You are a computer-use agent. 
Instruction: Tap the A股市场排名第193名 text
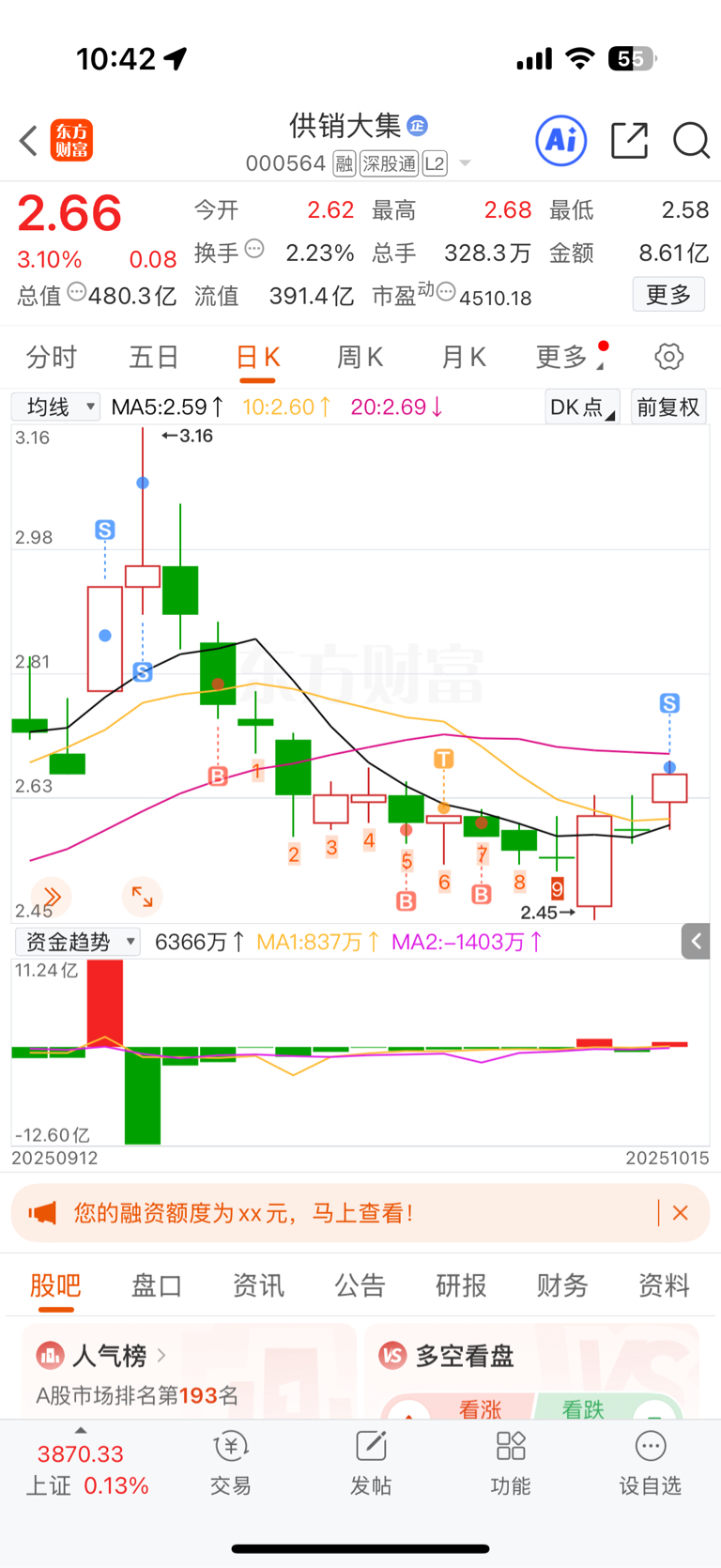click(137, 1396)
